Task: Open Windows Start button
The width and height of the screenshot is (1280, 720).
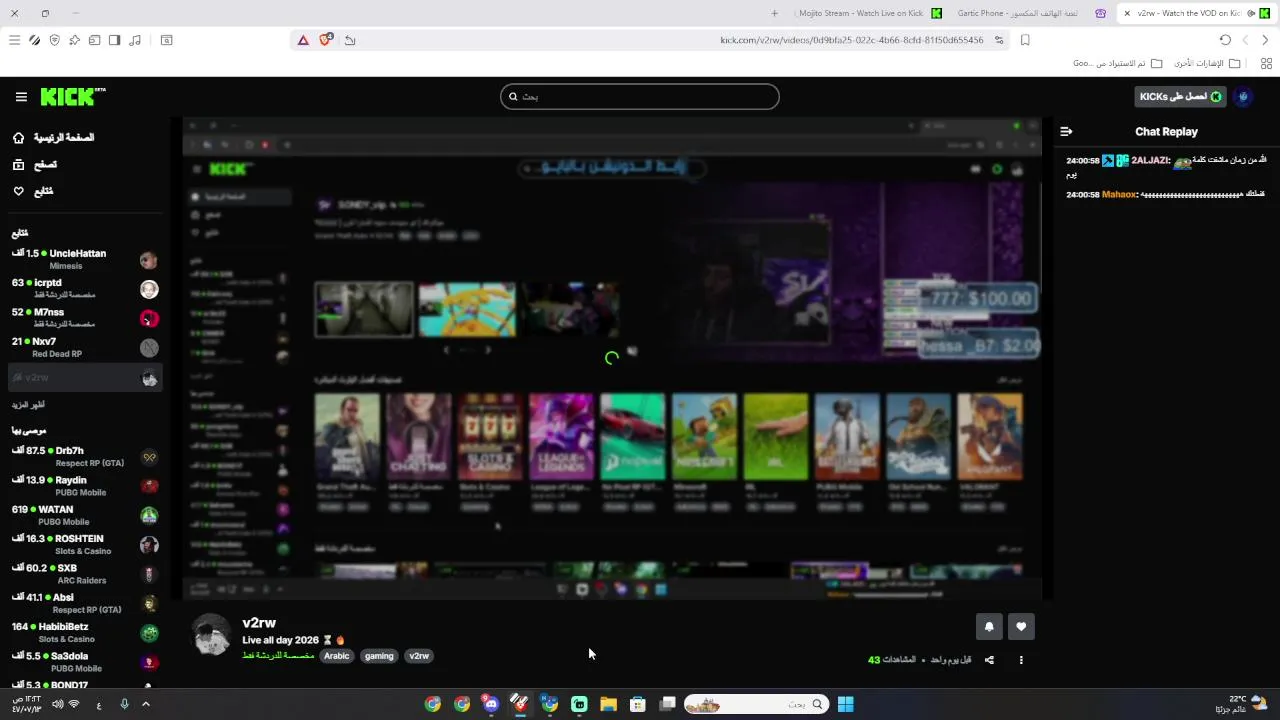Action: coord(846,704)
